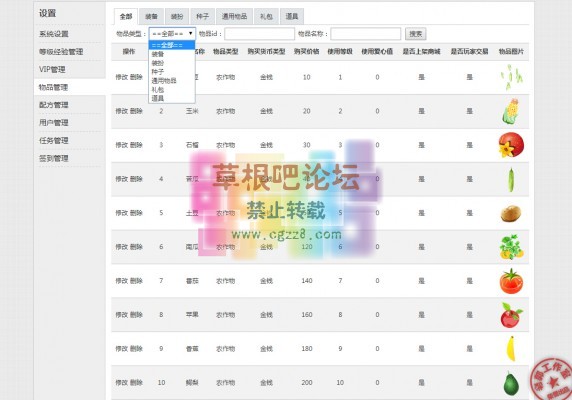This screenshot has width=572, height=400.
Task: Click the red apple item image
Action: (511, 315)
